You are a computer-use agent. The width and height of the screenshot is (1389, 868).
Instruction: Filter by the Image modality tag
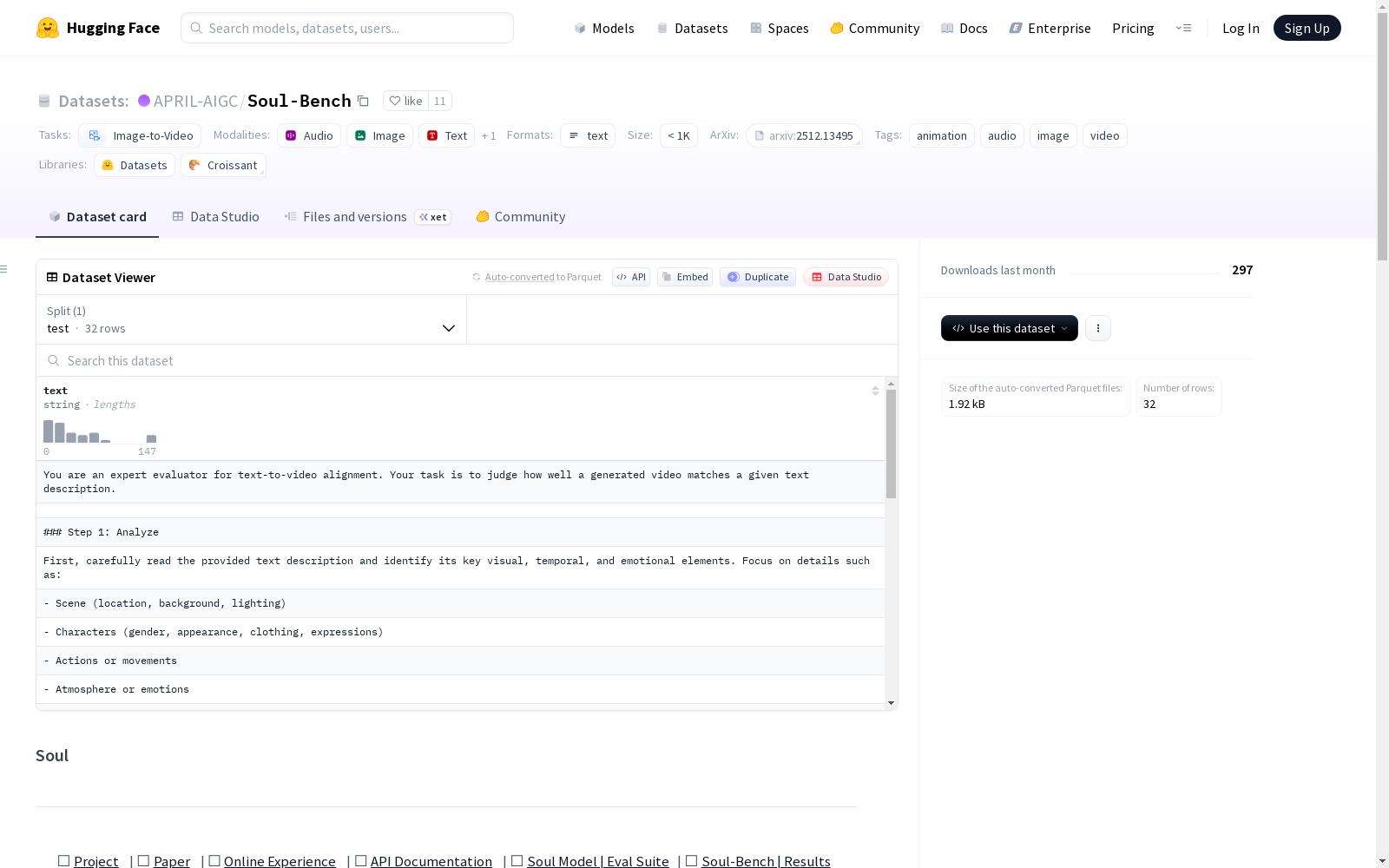[x=380, y=135]
